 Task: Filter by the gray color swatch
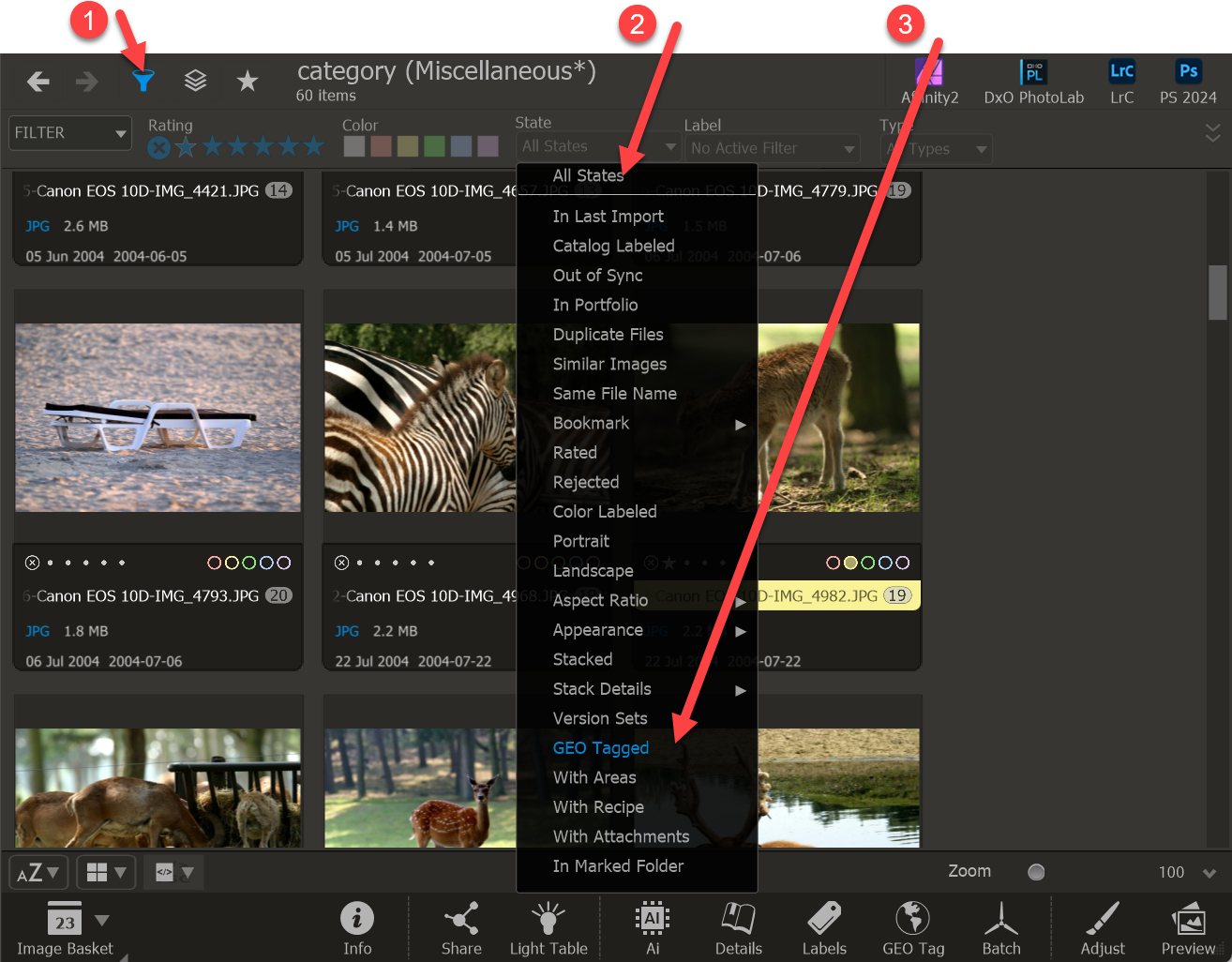[354, 146]
